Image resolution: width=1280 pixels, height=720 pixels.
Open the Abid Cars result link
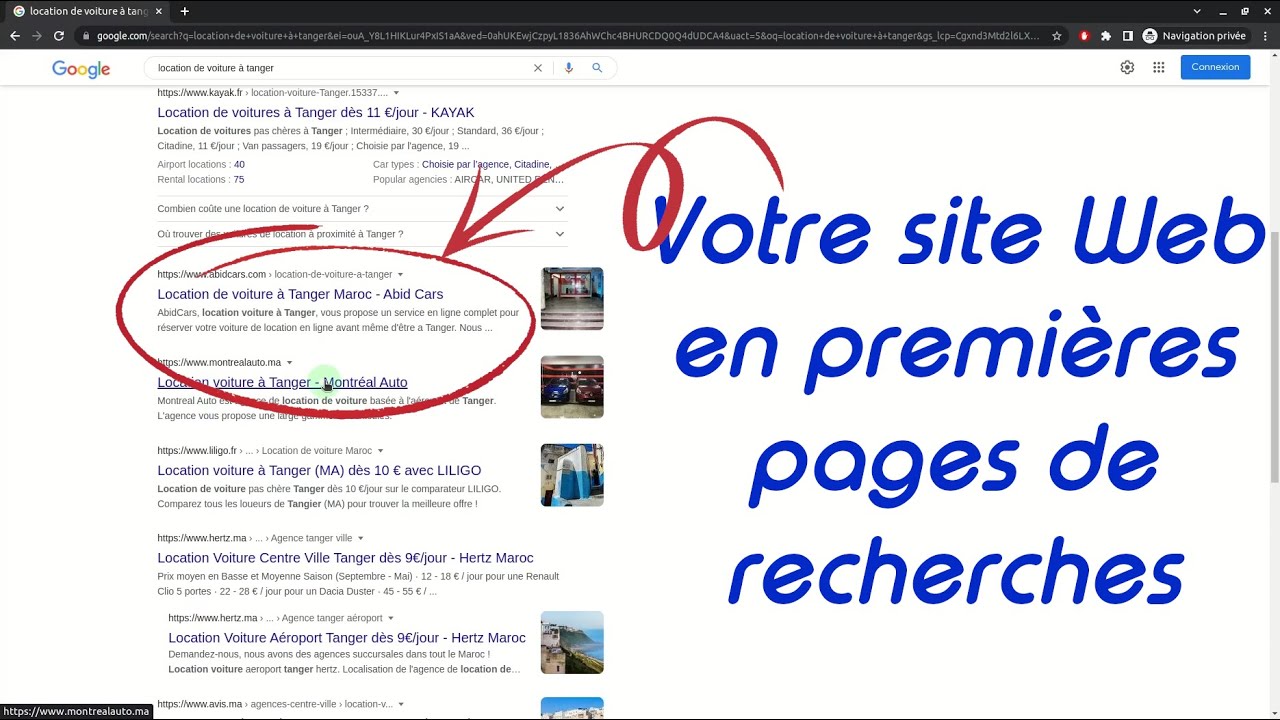[300, 294]
